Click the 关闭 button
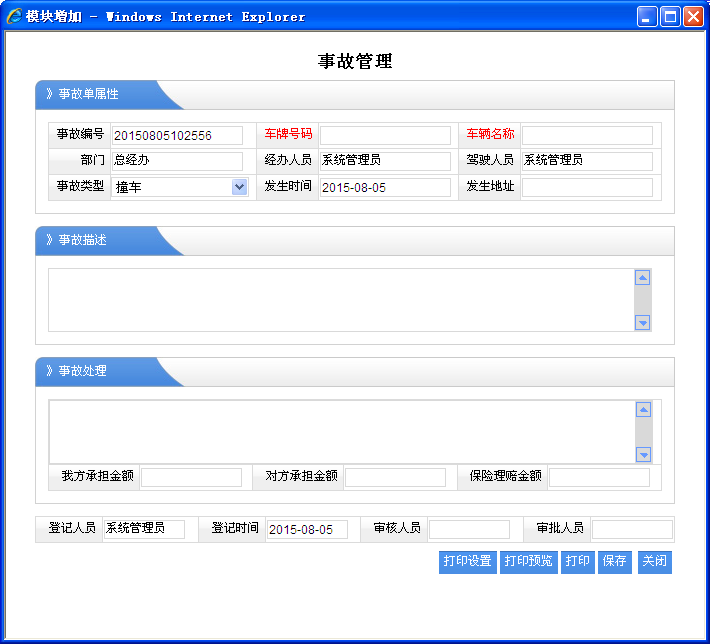Viewport: 710px width, 644px height. [654, 562]
